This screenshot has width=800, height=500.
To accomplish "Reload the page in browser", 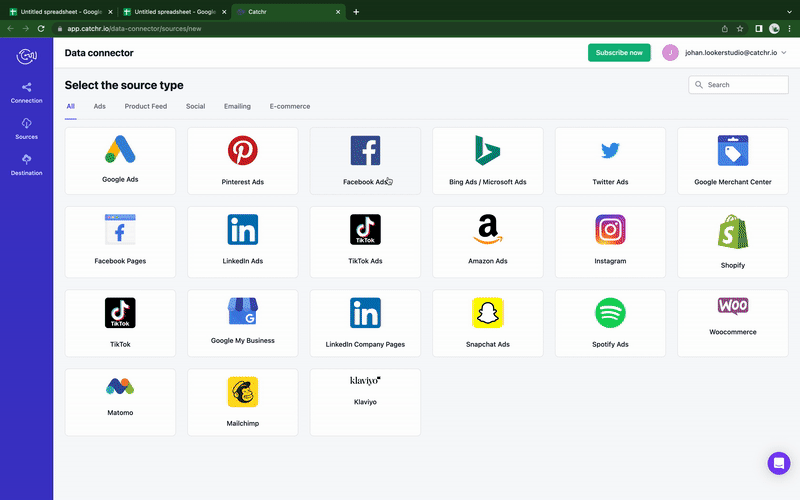I will [x=41, y=29].
